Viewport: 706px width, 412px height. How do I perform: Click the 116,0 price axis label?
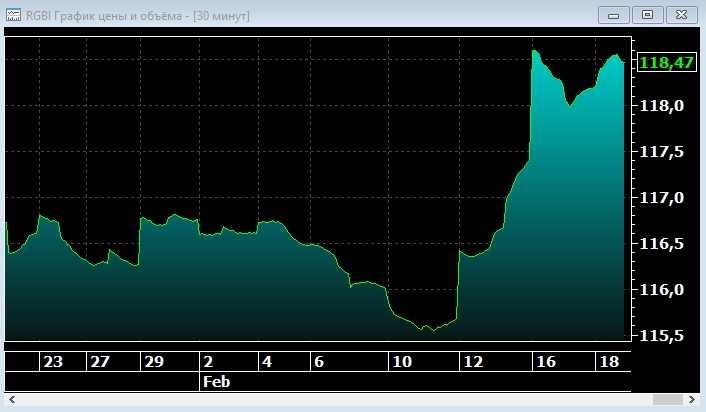click(661, 290)
